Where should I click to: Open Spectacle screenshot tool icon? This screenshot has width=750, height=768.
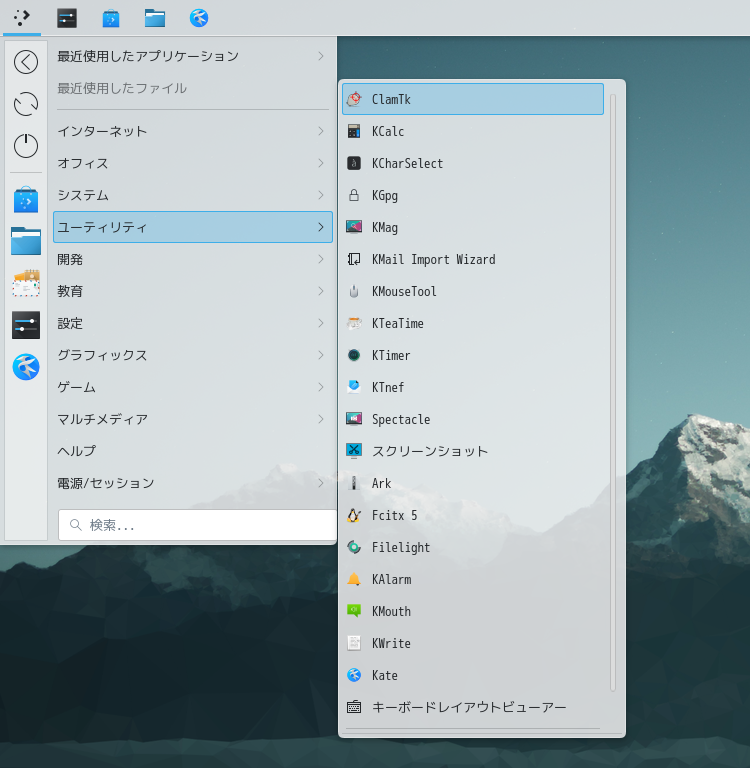[x=353, y=419]
